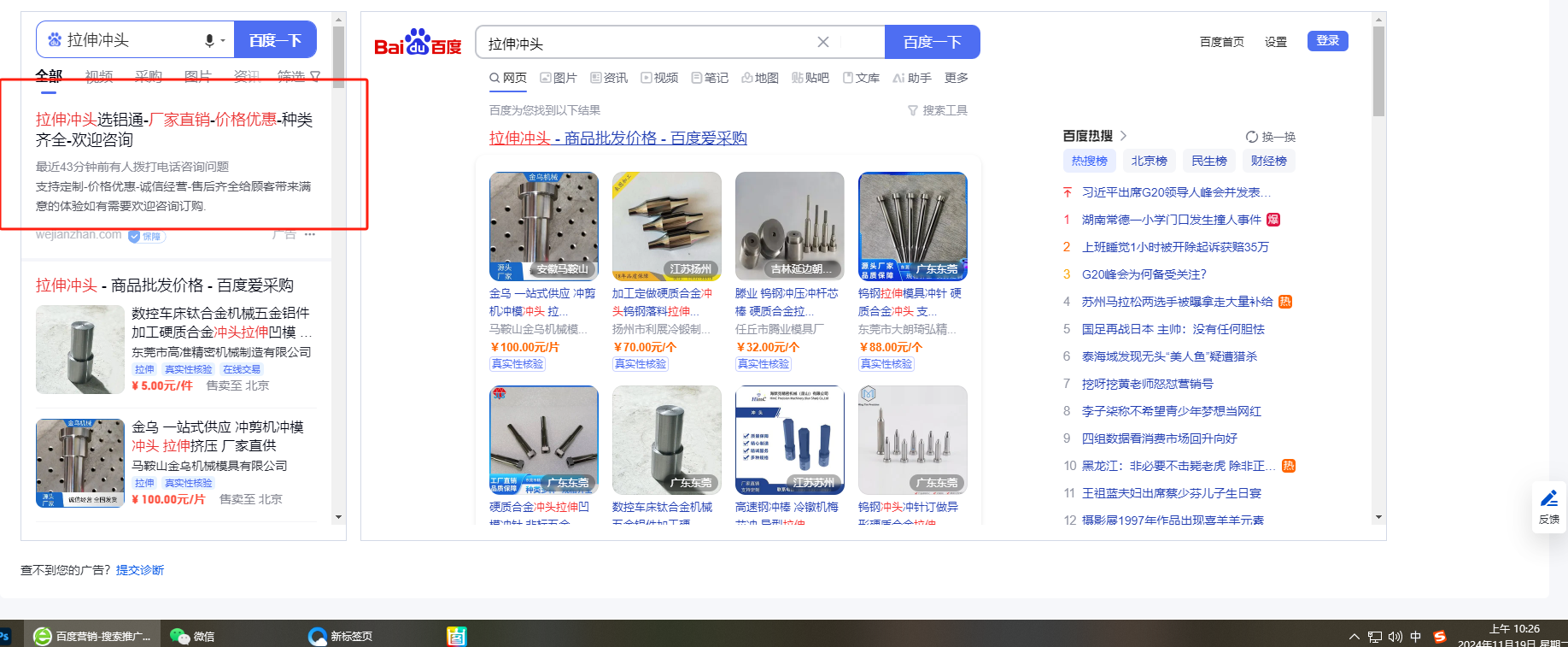Click 真实性核验 badge under ¥70.00元/个
This screenshot has height=647, width=1568.
click(641, 364)
